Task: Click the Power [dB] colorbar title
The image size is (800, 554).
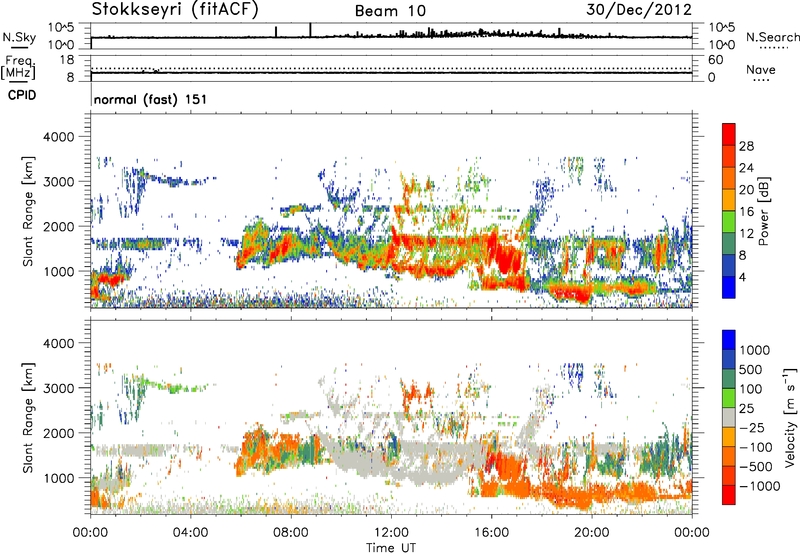Action: (763, 211)
